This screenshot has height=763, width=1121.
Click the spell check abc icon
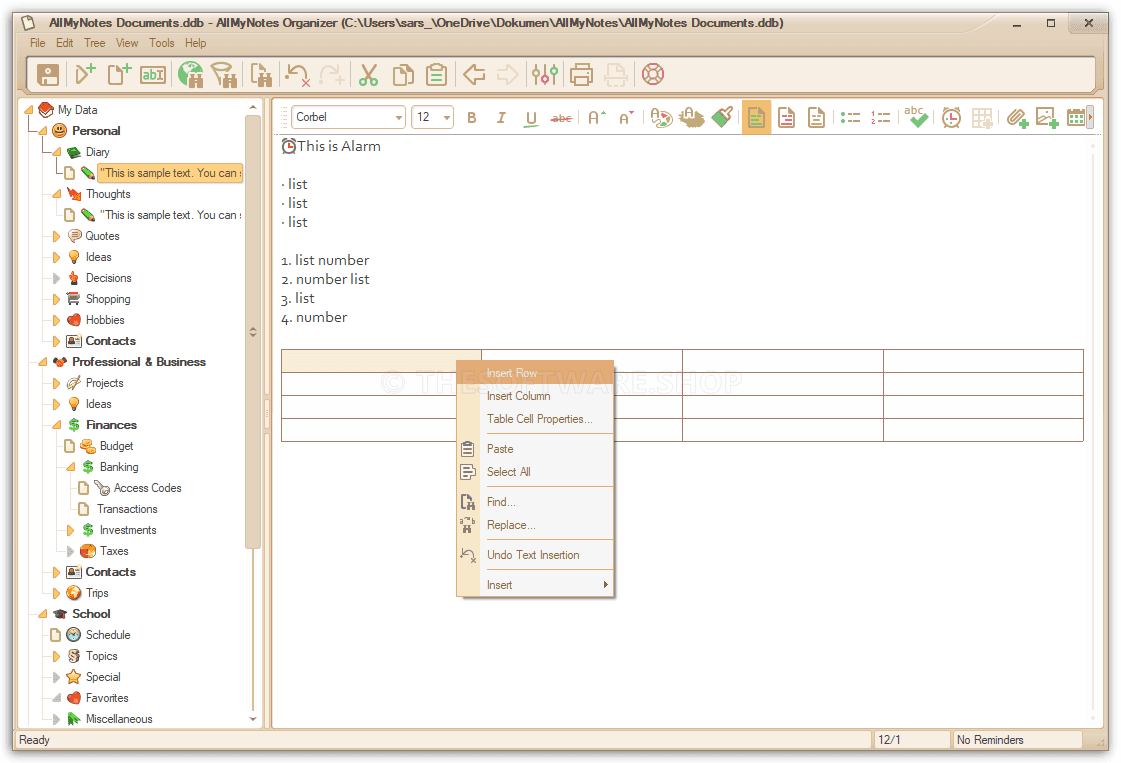(916, 117)
